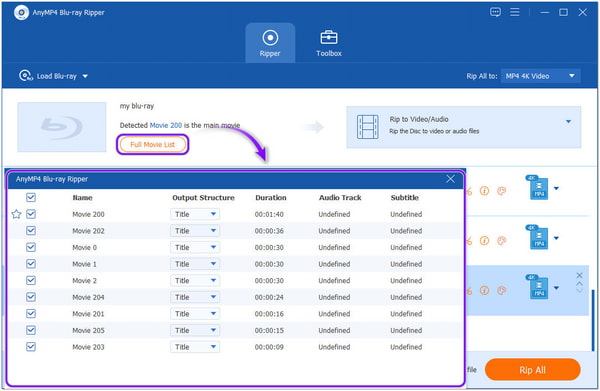Click the info icon in first title row
Screen dimensions: 600x391
pos(484,191)
